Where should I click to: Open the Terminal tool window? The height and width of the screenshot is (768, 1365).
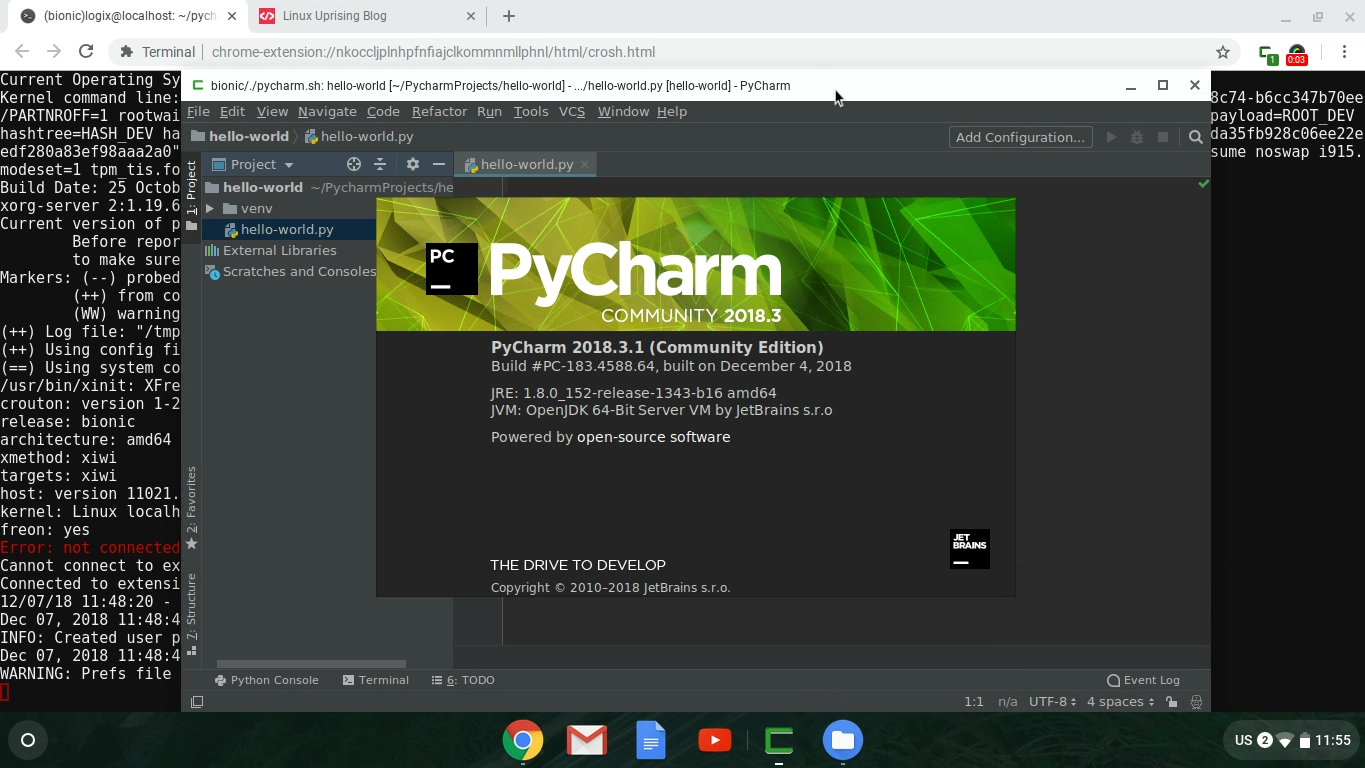pyautogui.click(x=376, y=680)
